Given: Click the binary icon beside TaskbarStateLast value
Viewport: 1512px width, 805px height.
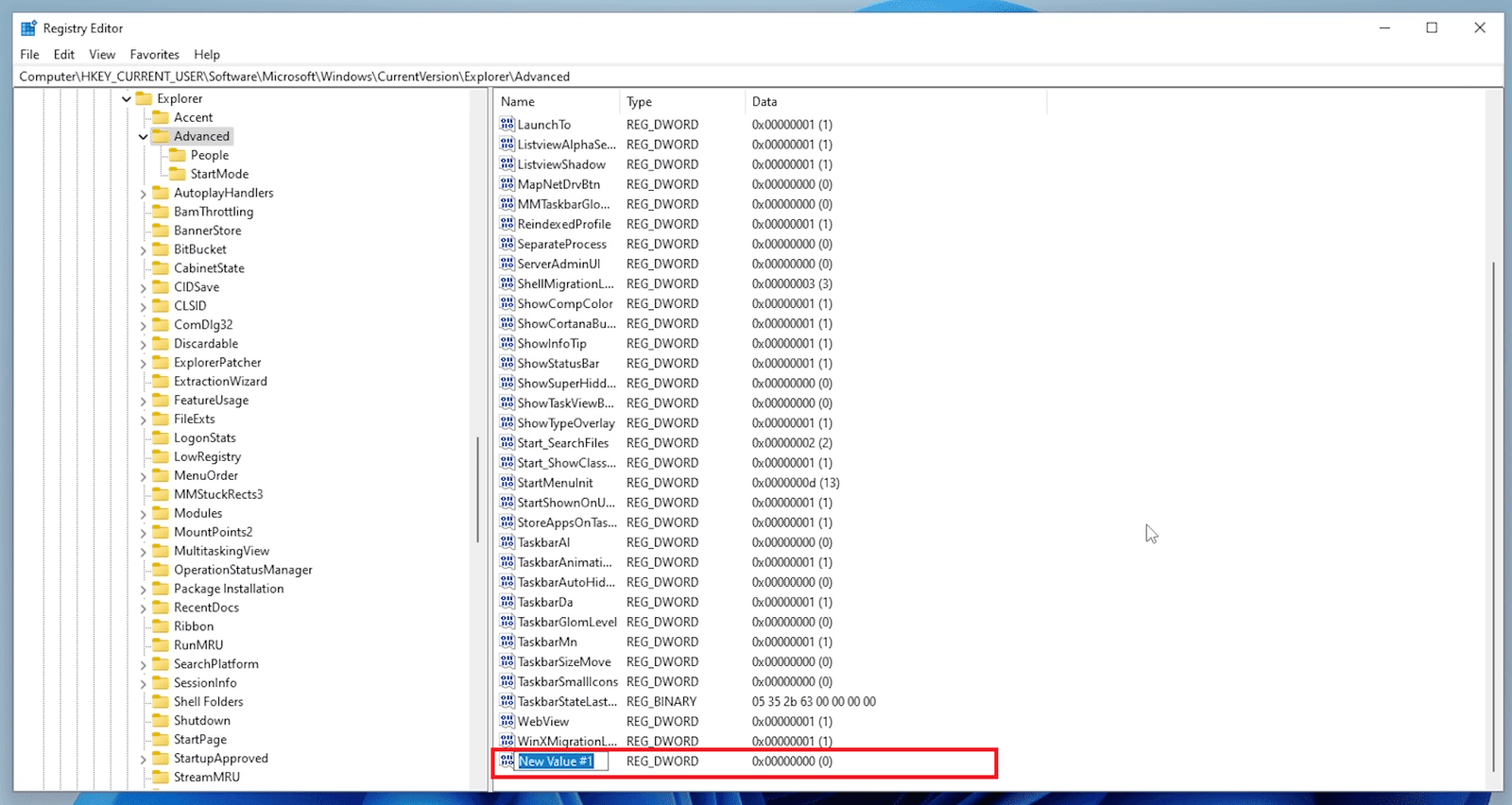Looking at the screenshot, I should tap(507, 702).
